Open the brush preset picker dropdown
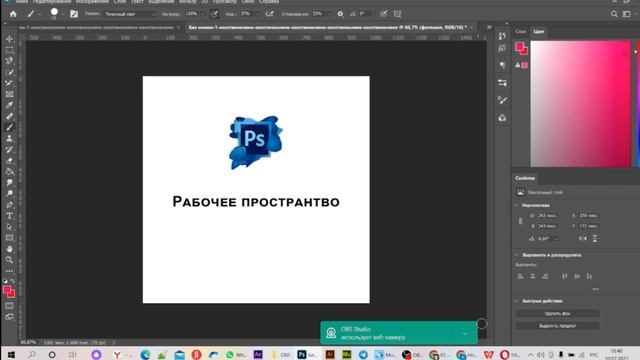 point(62,14)
